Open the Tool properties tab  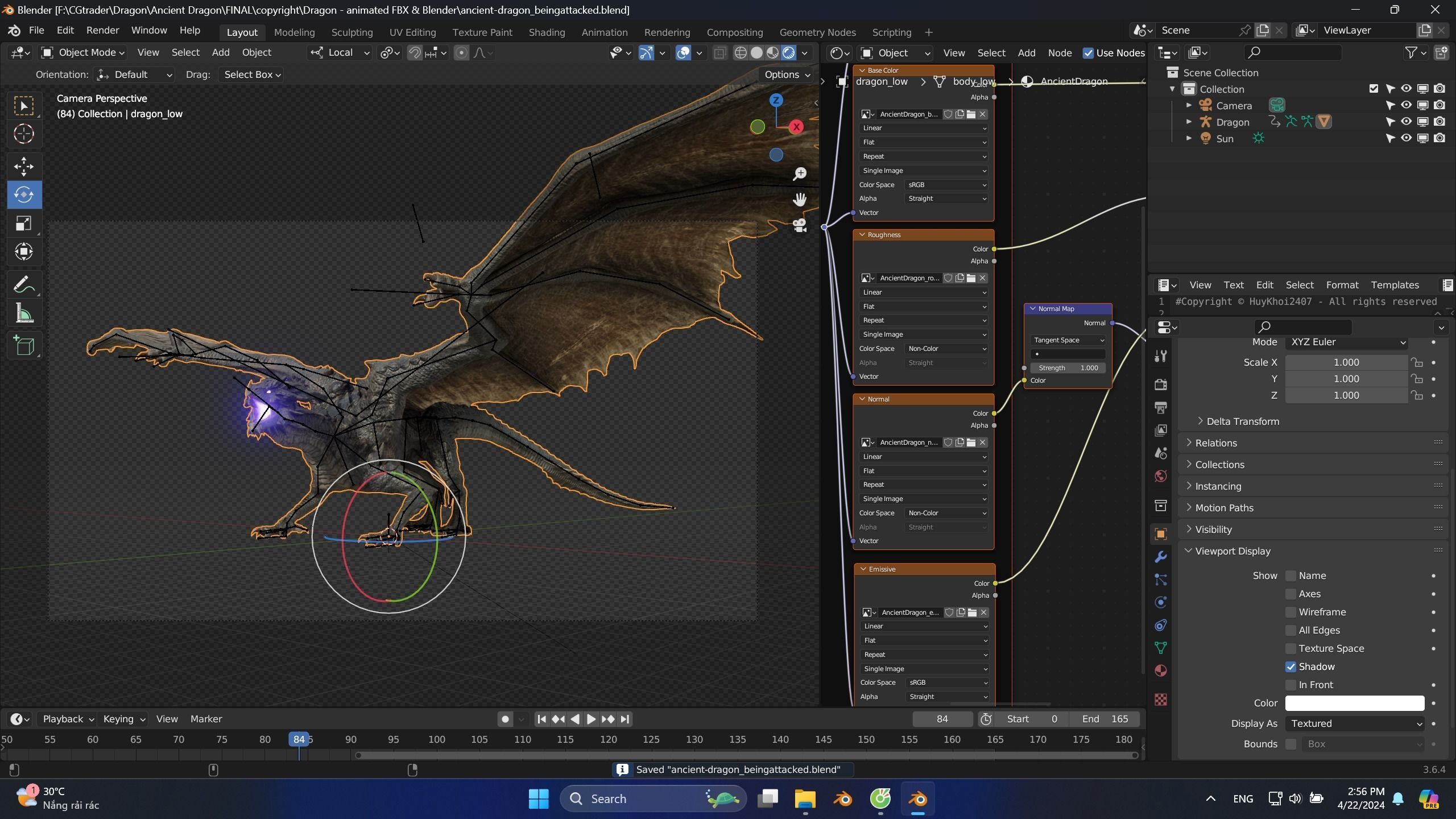[1161, 357]
